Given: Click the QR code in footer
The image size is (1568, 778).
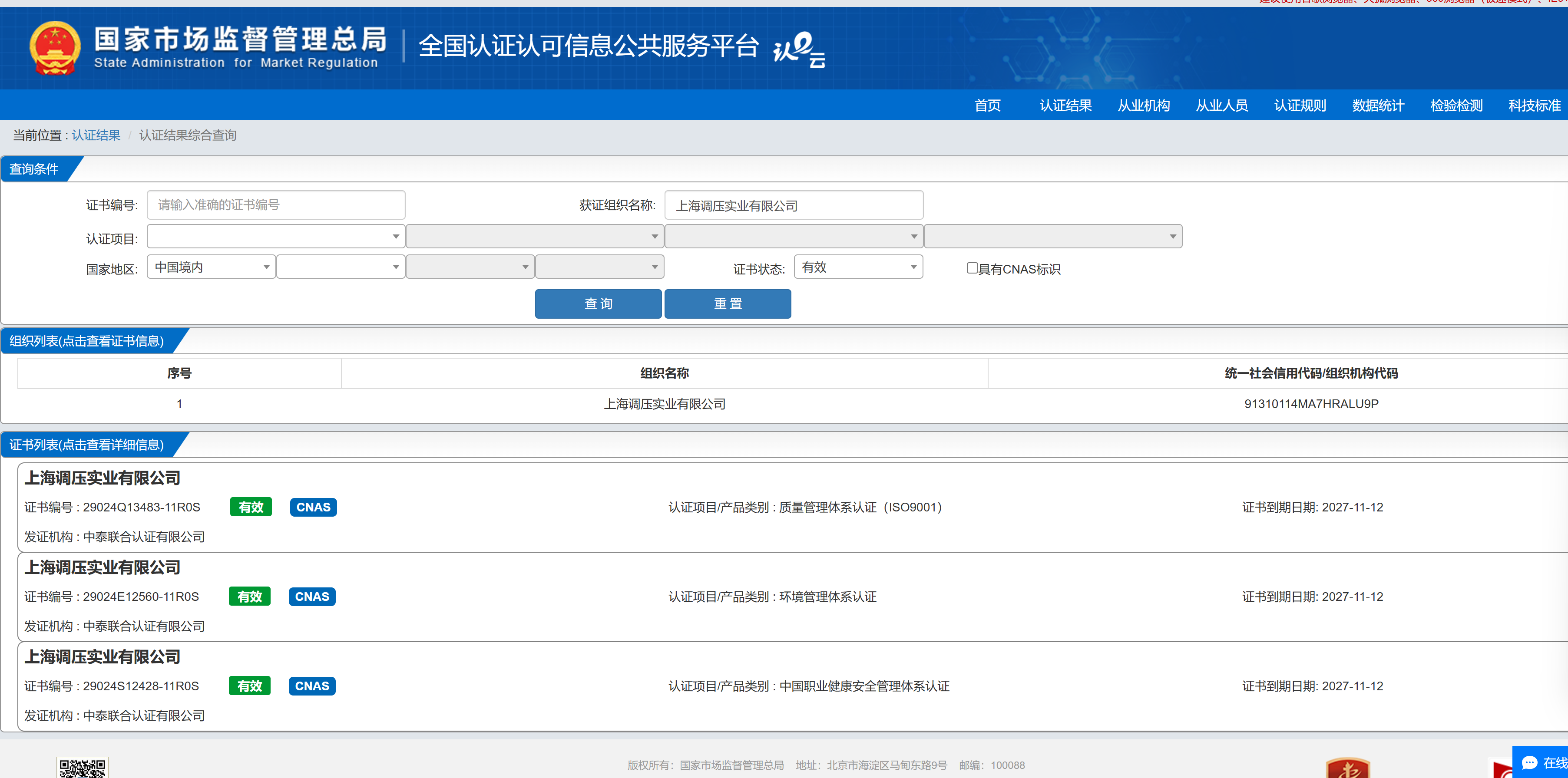Looking at the screenshot, I should click(82, 768).
